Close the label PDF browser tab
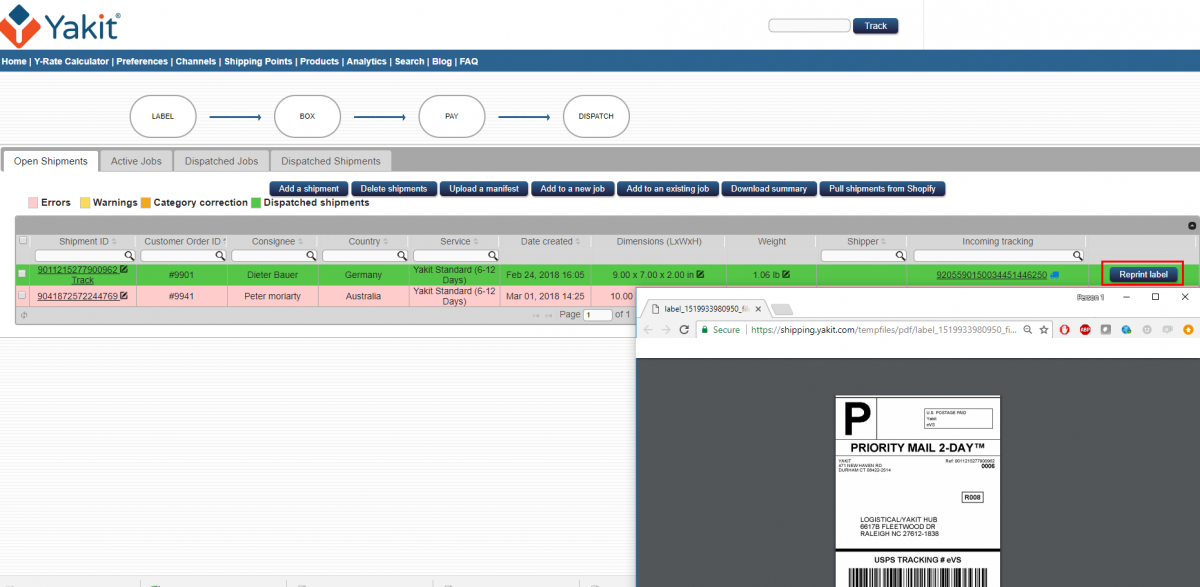The height and width of the screenshot is (587, 1200). pos(758,309)
